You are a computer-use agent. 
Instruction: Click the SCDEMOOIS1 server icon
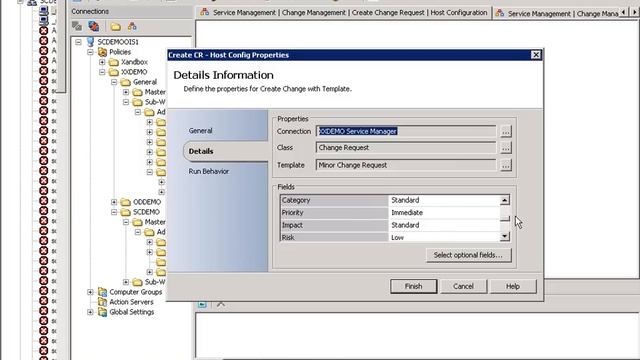[90, 42]
